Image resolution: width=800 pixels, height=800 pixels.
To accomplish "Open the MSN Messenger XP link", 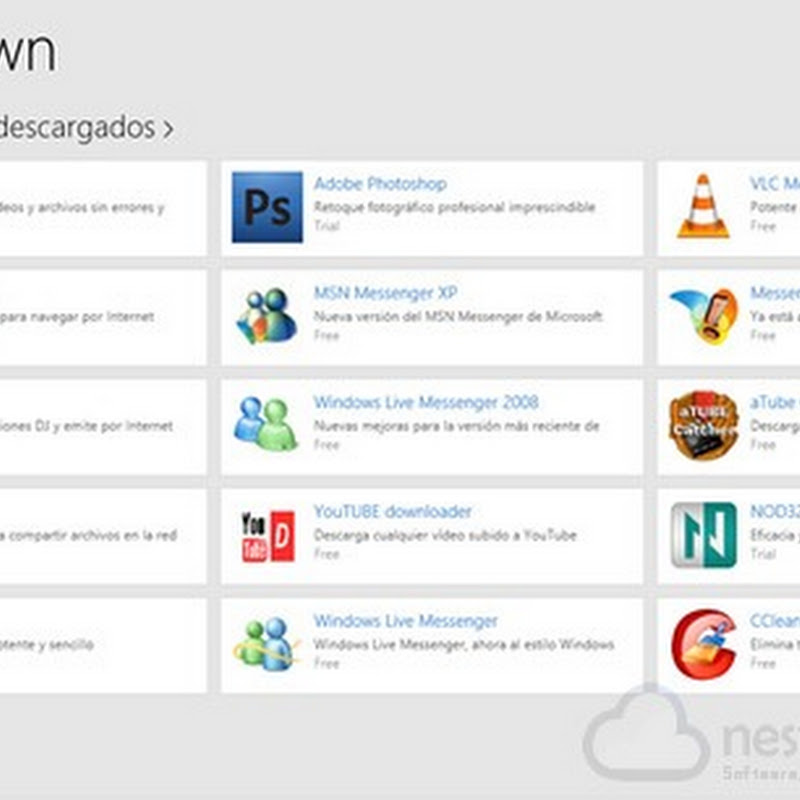I will tap(385, 293).
